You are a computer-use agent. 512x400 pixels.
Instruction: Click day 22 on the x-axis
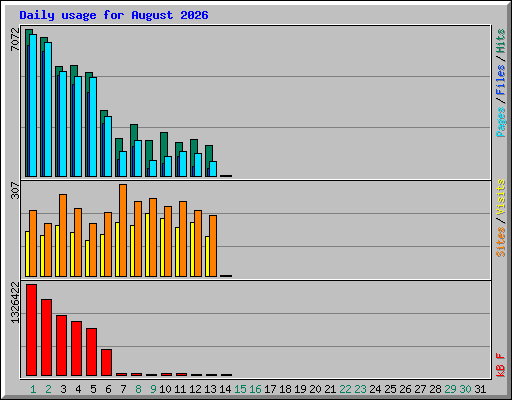345,389
